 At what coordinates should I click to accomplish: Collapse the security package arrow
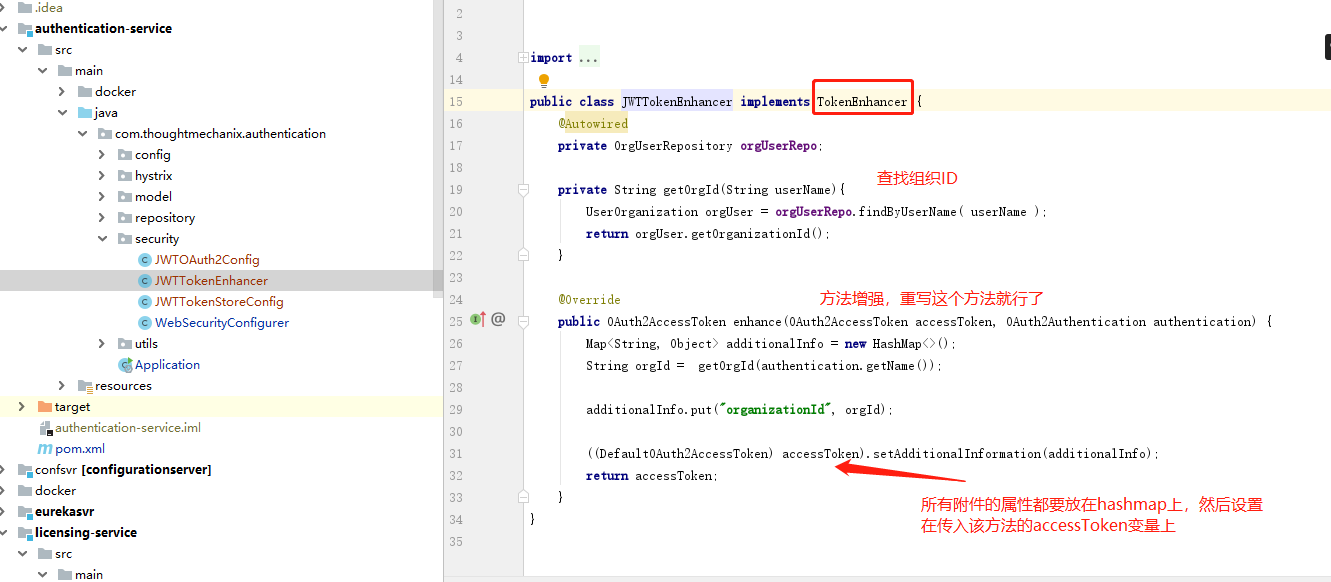[x=102, y=239]
